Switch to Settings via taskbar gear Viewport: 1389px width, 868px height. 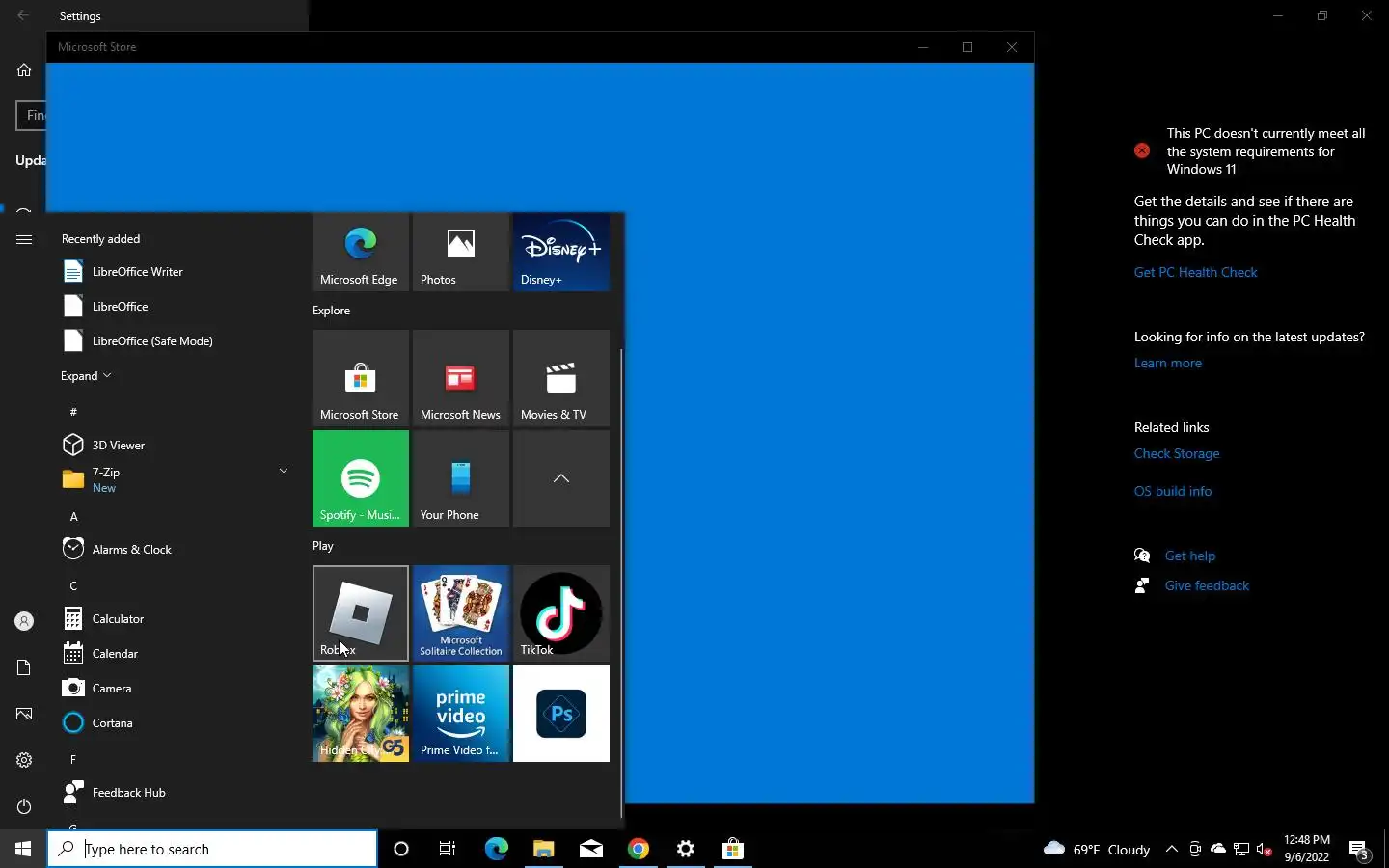686,849
